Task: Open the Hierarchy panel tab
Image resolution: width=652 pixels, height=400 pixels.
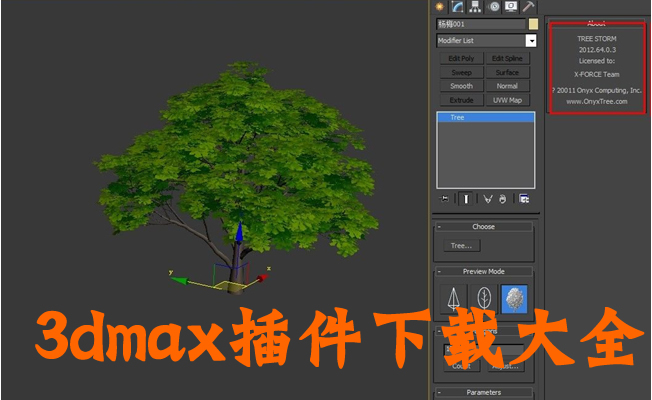Action: pos(475,7)
